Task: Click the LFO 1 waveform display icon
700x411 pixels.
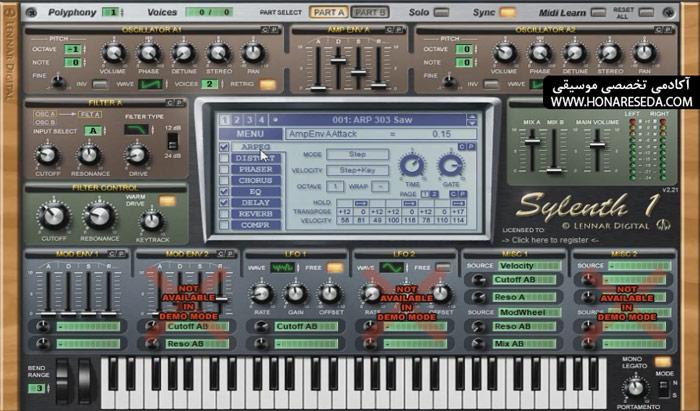Action: pos(282,268)
